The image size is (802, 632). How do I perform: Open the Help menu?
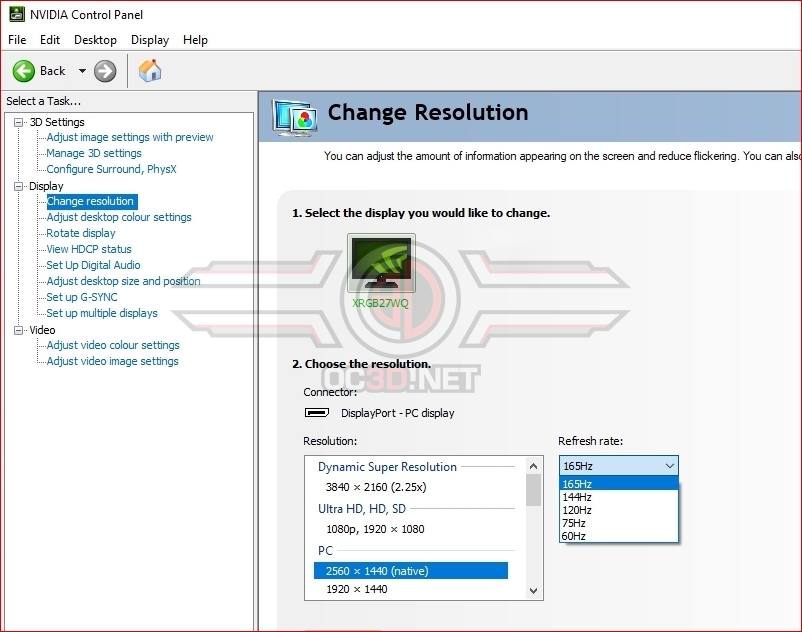195,40
